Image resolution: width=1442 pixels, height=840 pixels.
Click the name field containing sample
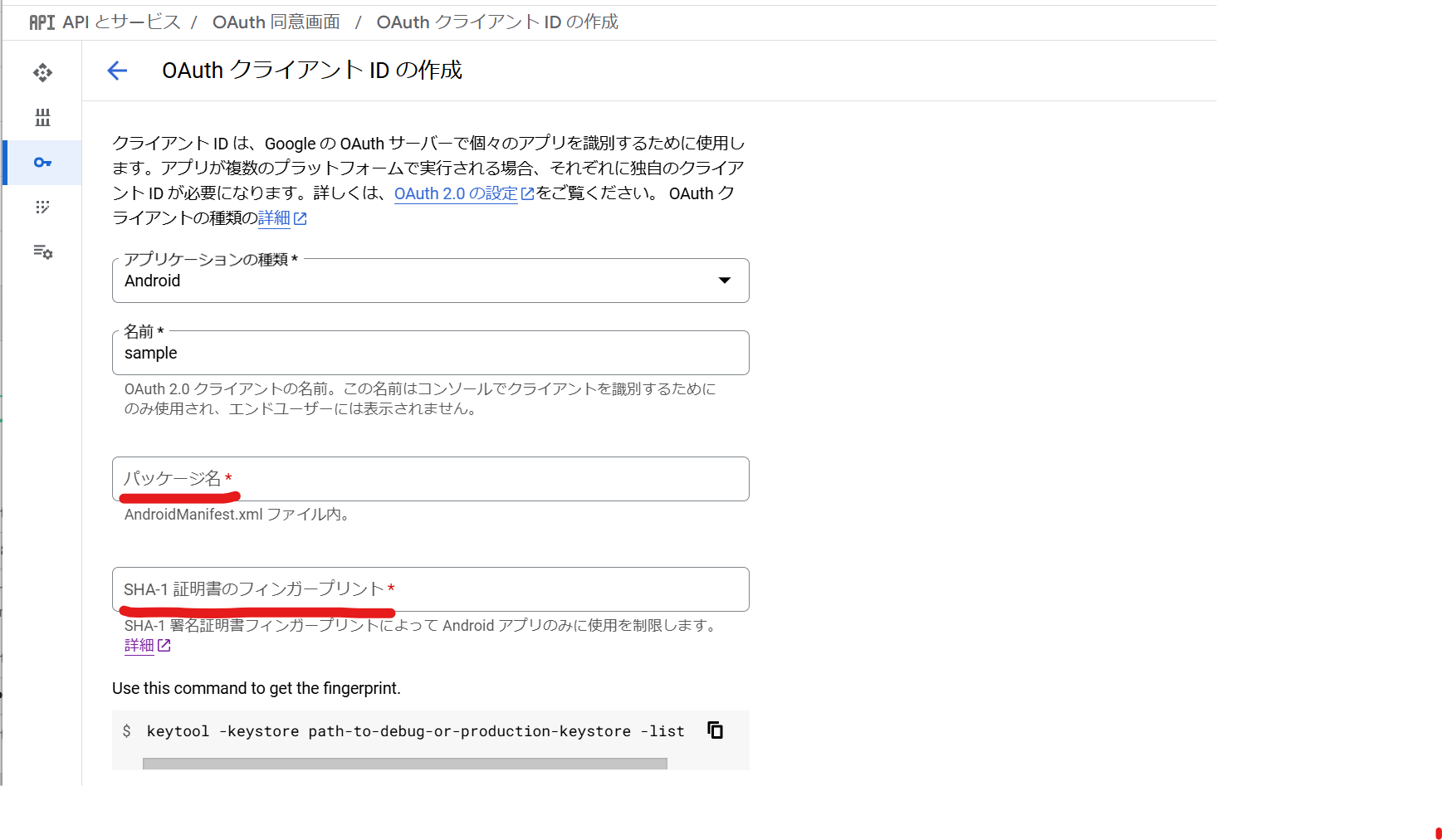[x=430, y=353]
